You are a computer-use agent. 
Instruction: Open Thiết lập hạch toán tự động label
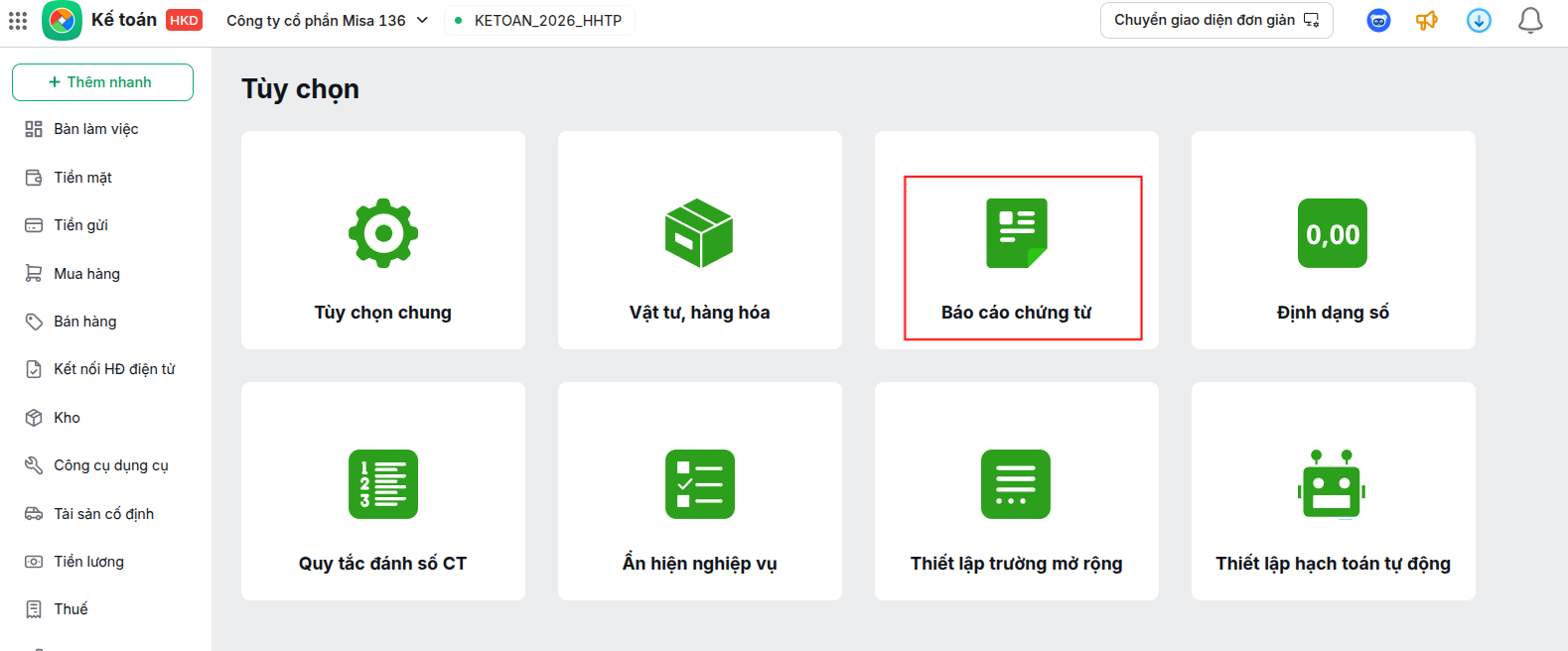pyautogui.click(x=1333, y=564)
